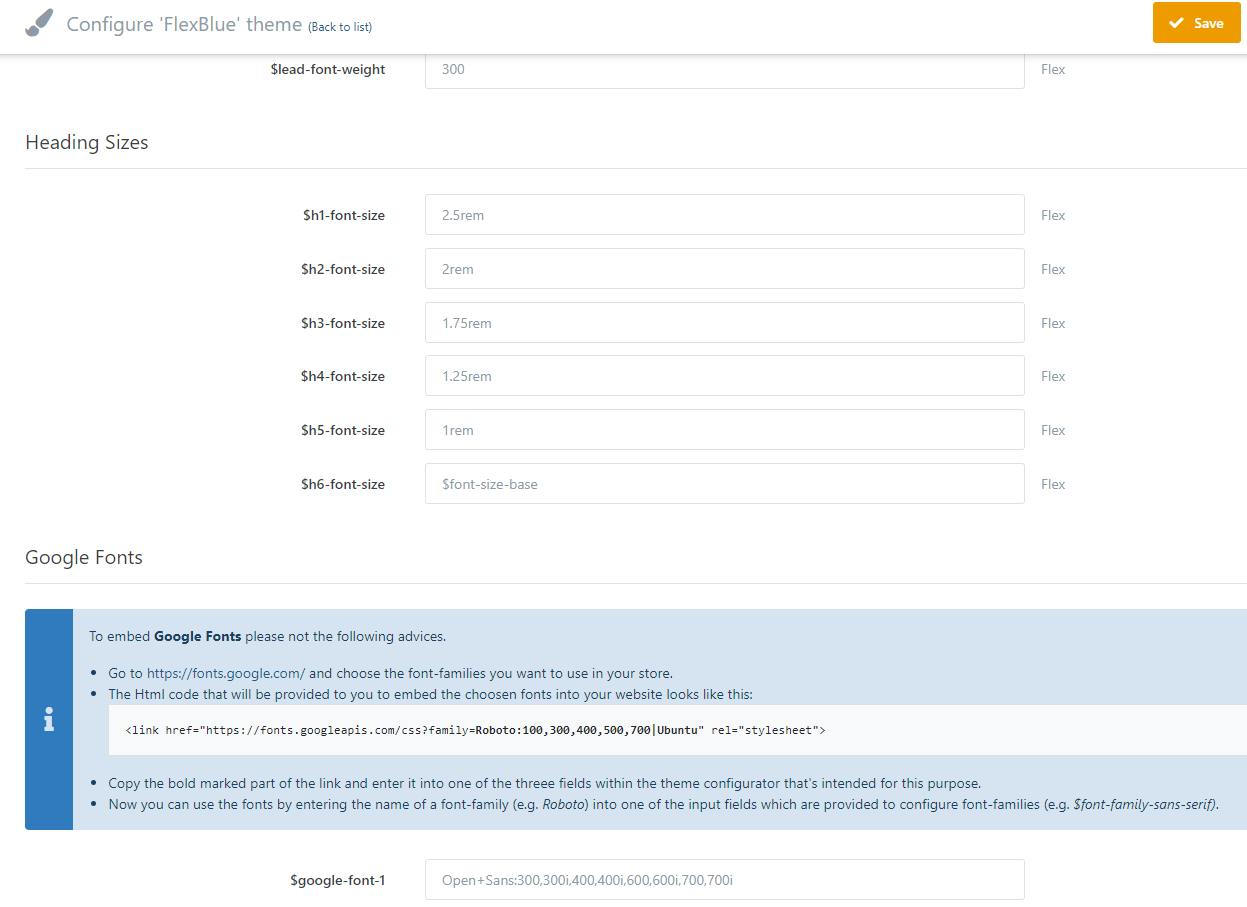Click the info icon in the Google Fonts notice
This screenshot has height=907, width=1247.
[49, 719]
